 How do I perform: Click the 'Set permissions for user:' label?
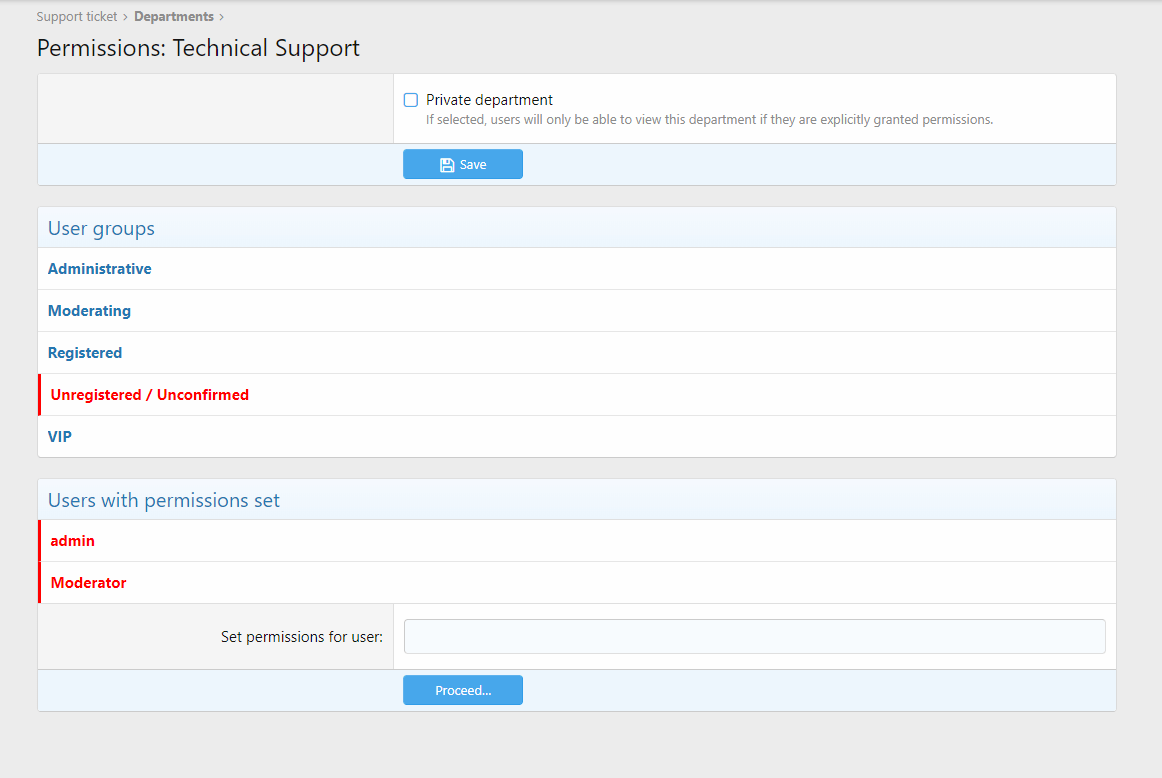(301, 636)
